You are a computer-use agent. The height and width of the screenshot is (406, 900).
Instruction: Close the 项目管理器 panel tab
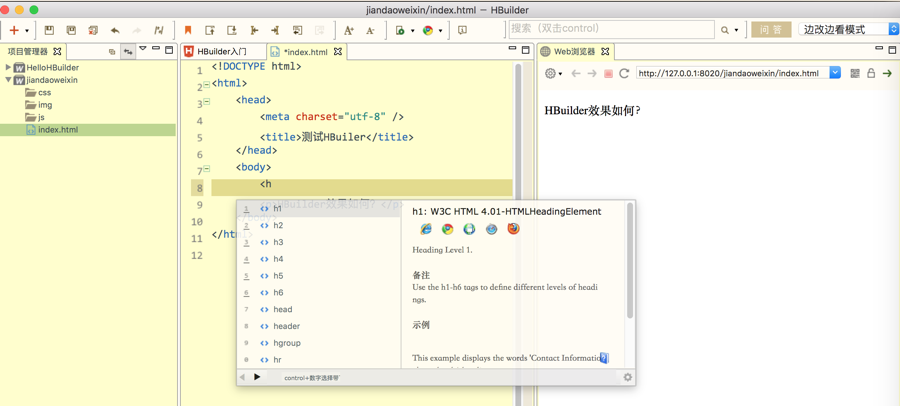point(57,51)
